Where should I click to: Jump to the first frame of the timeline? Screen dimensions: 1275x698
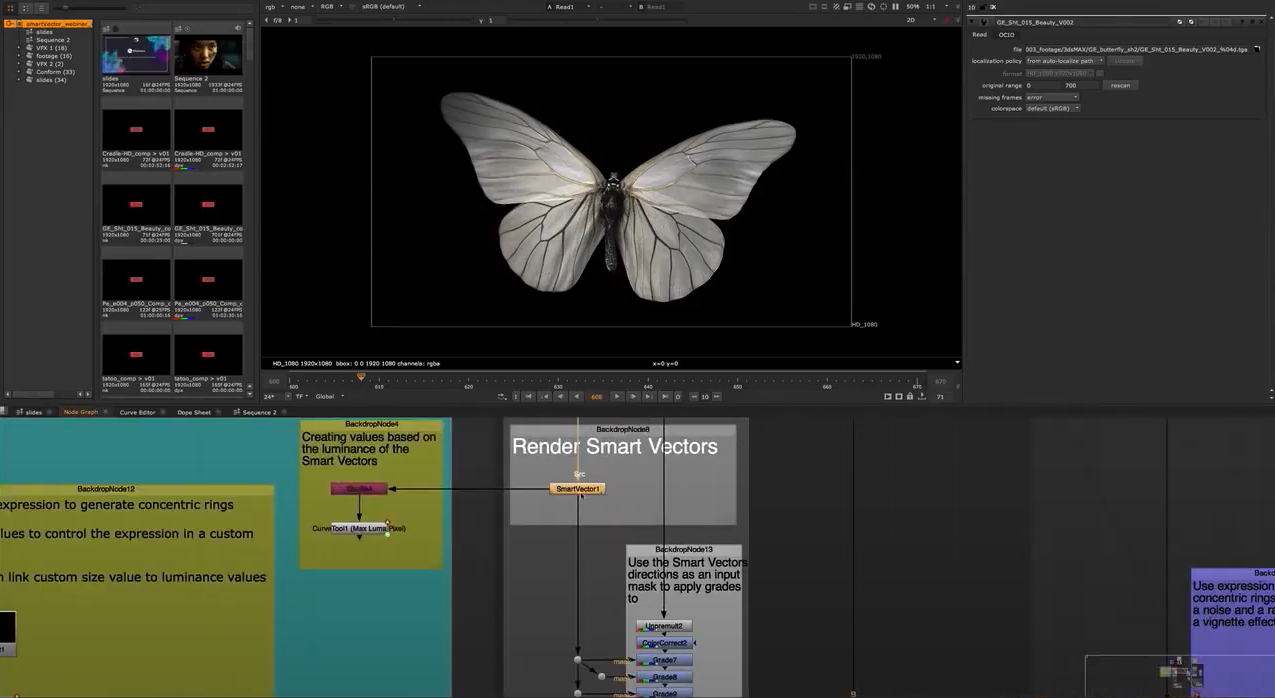528,396
